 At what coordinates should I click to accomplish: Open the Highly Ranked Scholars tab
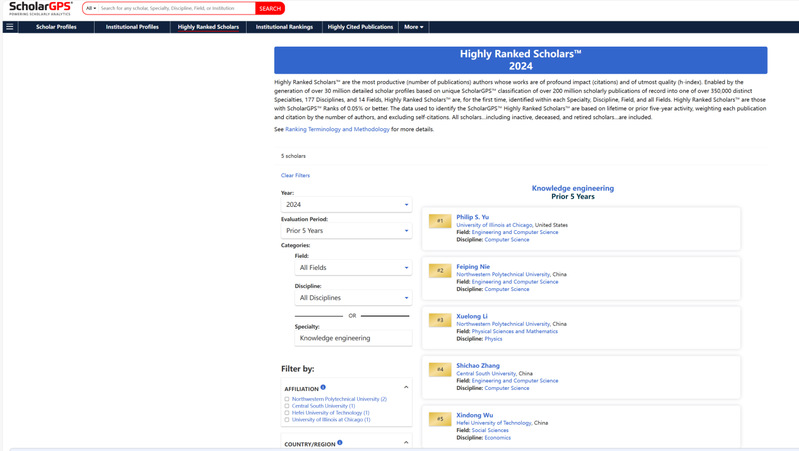point(208,27)
